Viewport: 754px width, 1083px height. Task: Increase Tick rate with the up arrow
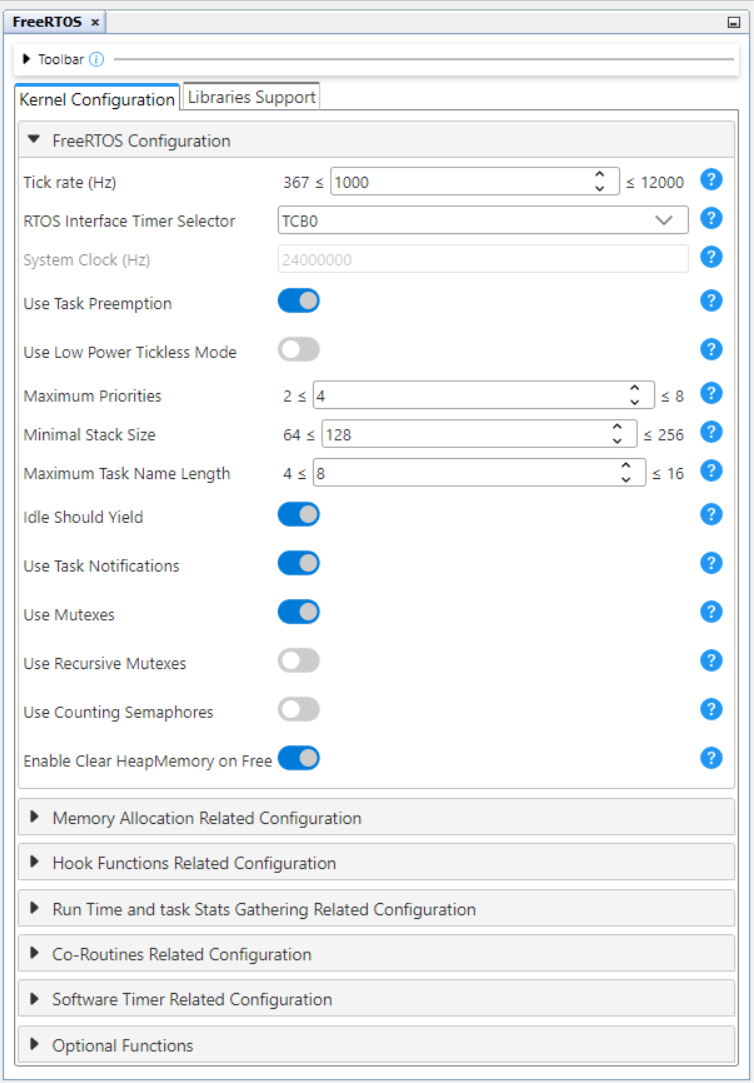coord(600,175)
